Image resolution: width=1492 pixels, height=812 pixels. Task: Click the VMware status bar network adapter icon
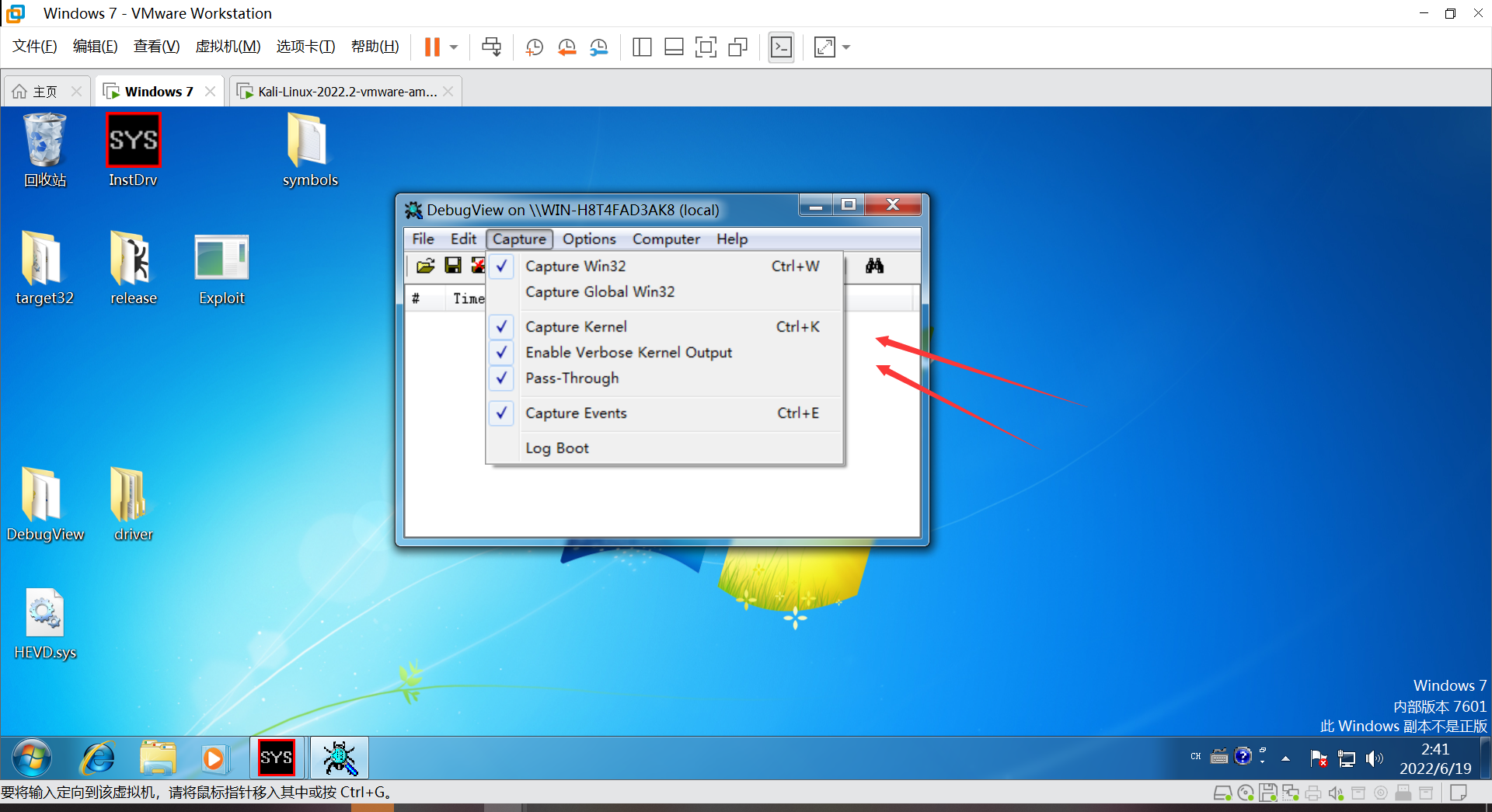(1291, 793)
